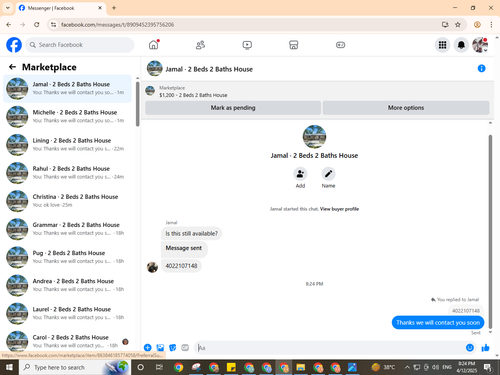
Task: Open a new browser tab
Action: tap(114, 8)
